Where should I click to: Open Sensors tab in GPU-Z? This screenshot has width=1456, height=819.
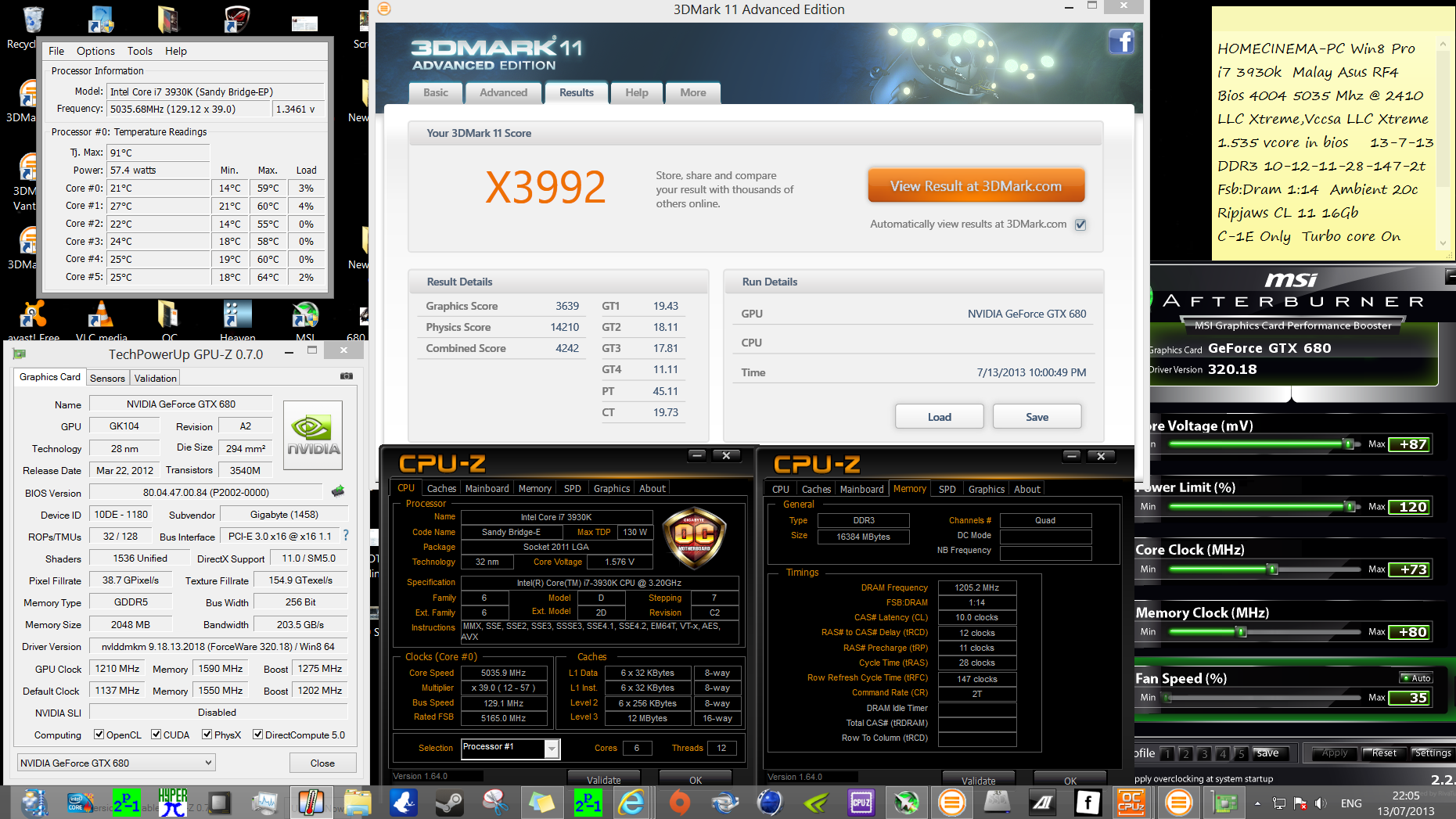[x=107, y=378]
